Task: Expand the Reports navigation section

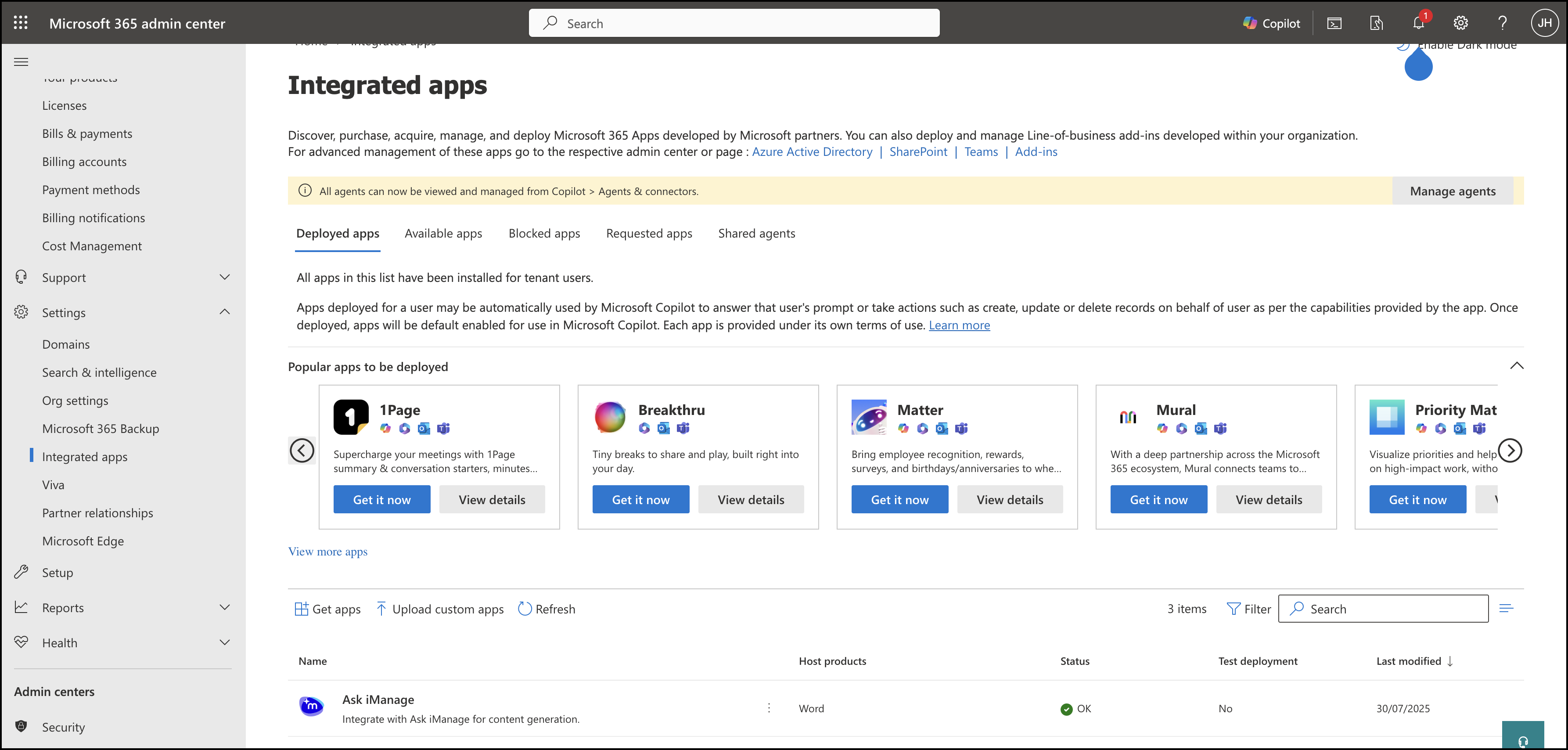Action: pos(225,608)
